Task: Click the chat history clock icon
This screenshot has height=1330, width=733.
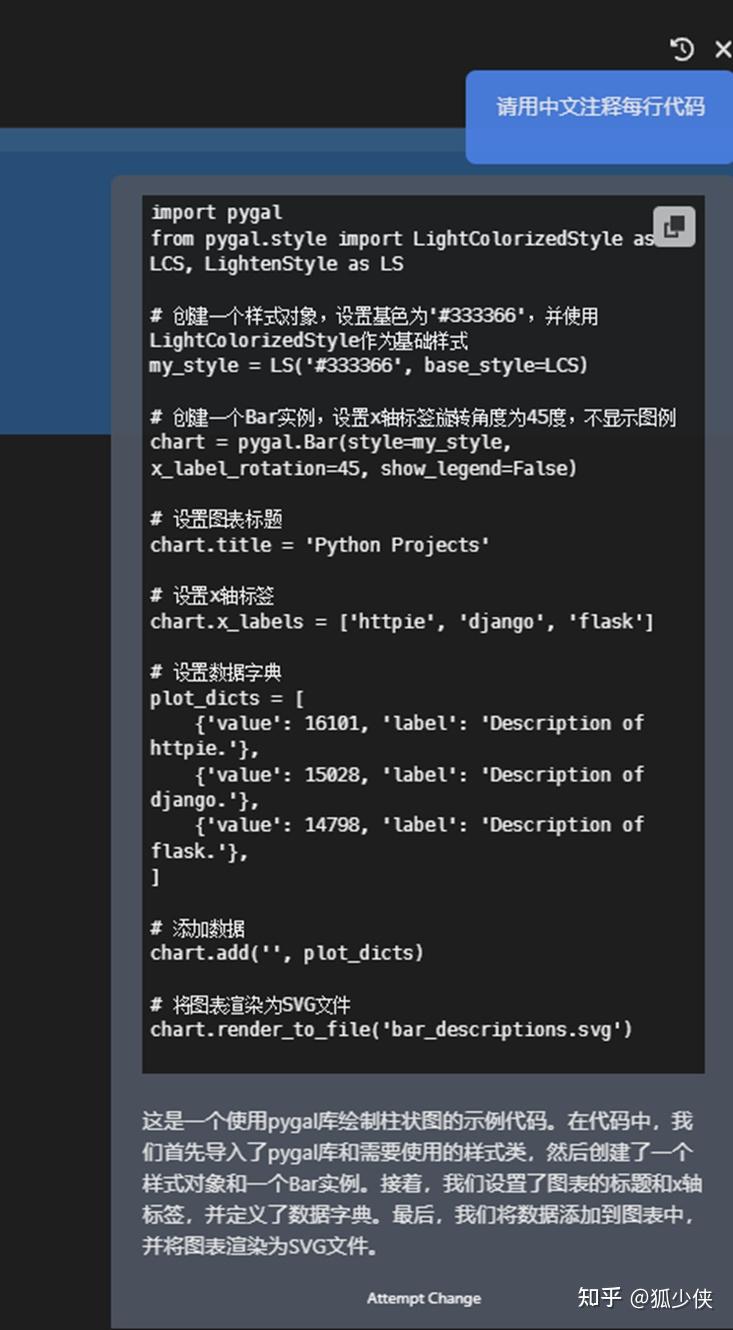Action: (x=682, y=49)
